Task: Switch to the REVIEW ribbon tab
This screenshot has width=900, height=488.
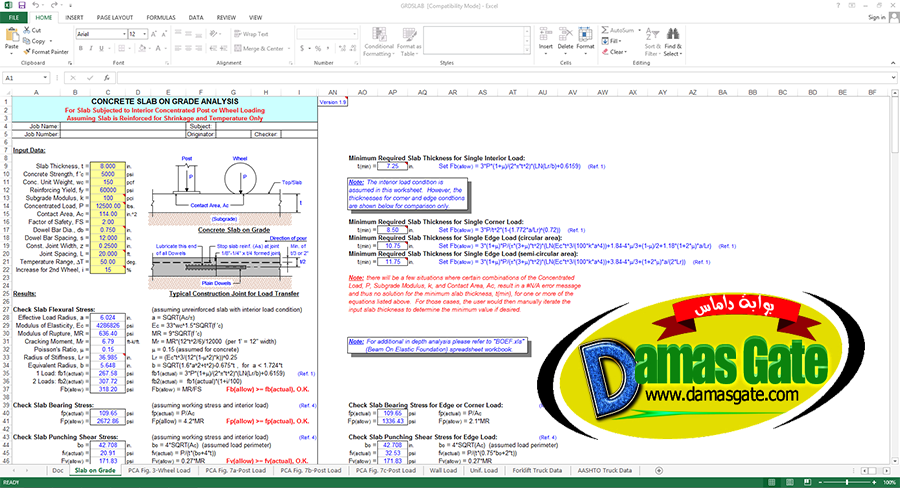Action: (226, 18)
